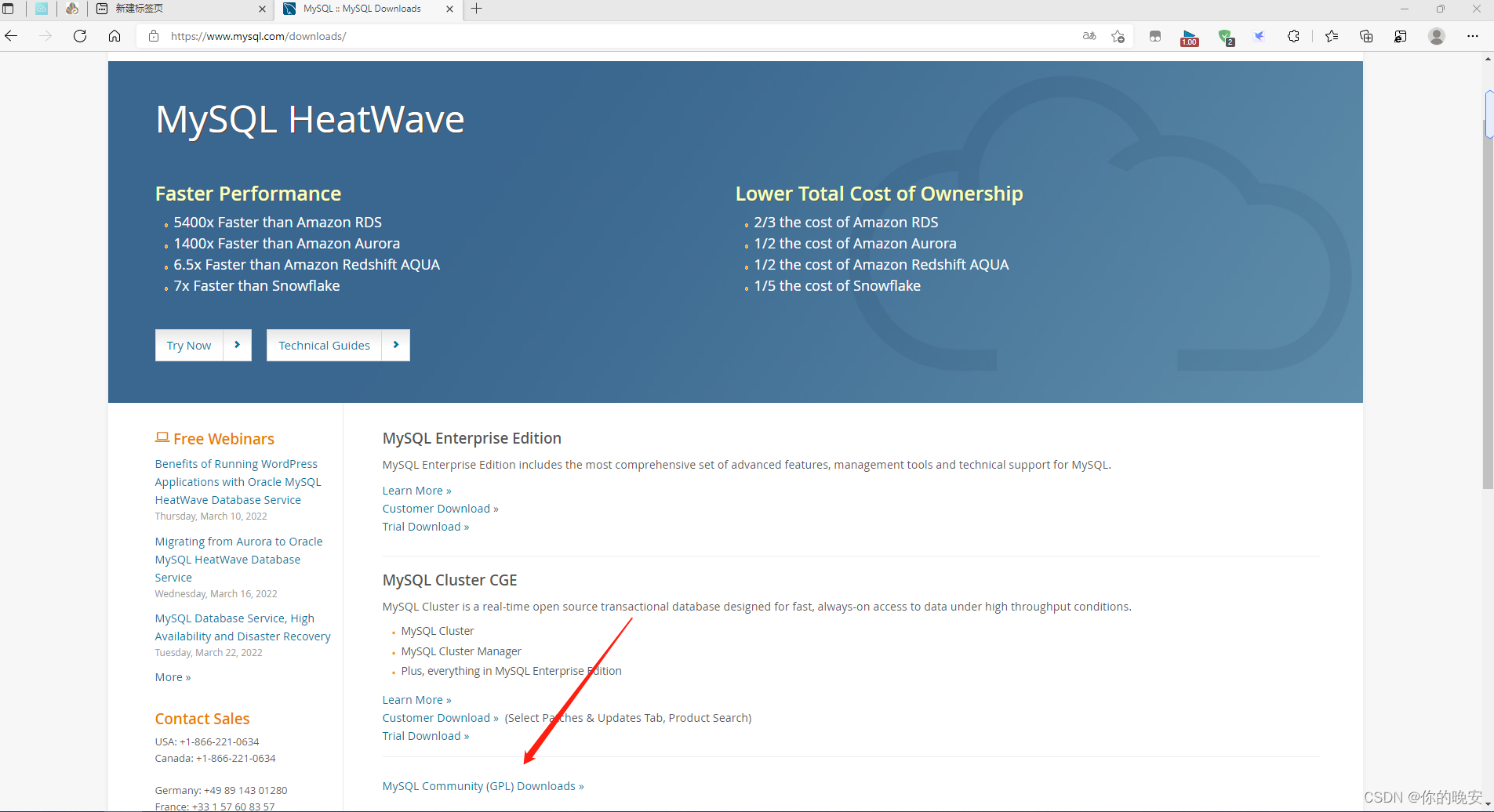Open the translate page icon

(1089, 36)
